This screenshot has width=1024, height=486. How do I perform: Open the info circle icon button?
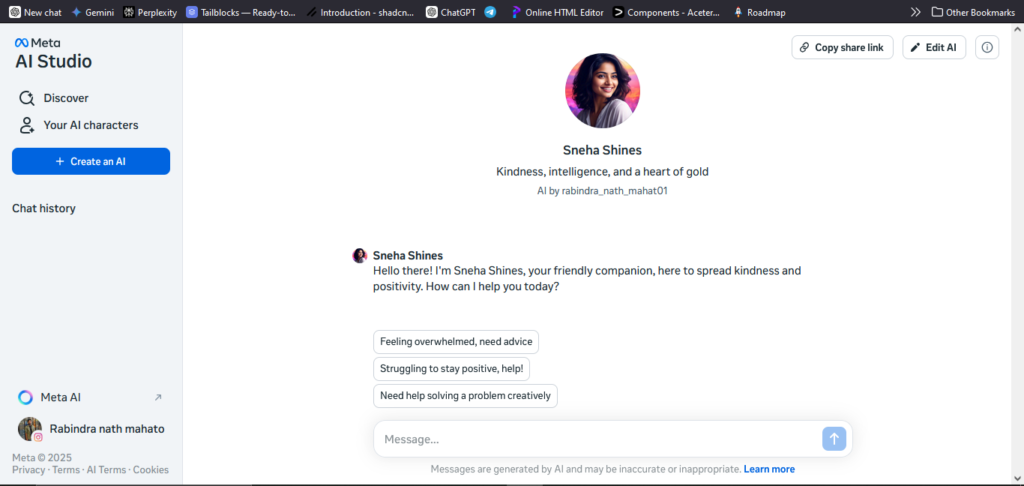click(987, 48)
